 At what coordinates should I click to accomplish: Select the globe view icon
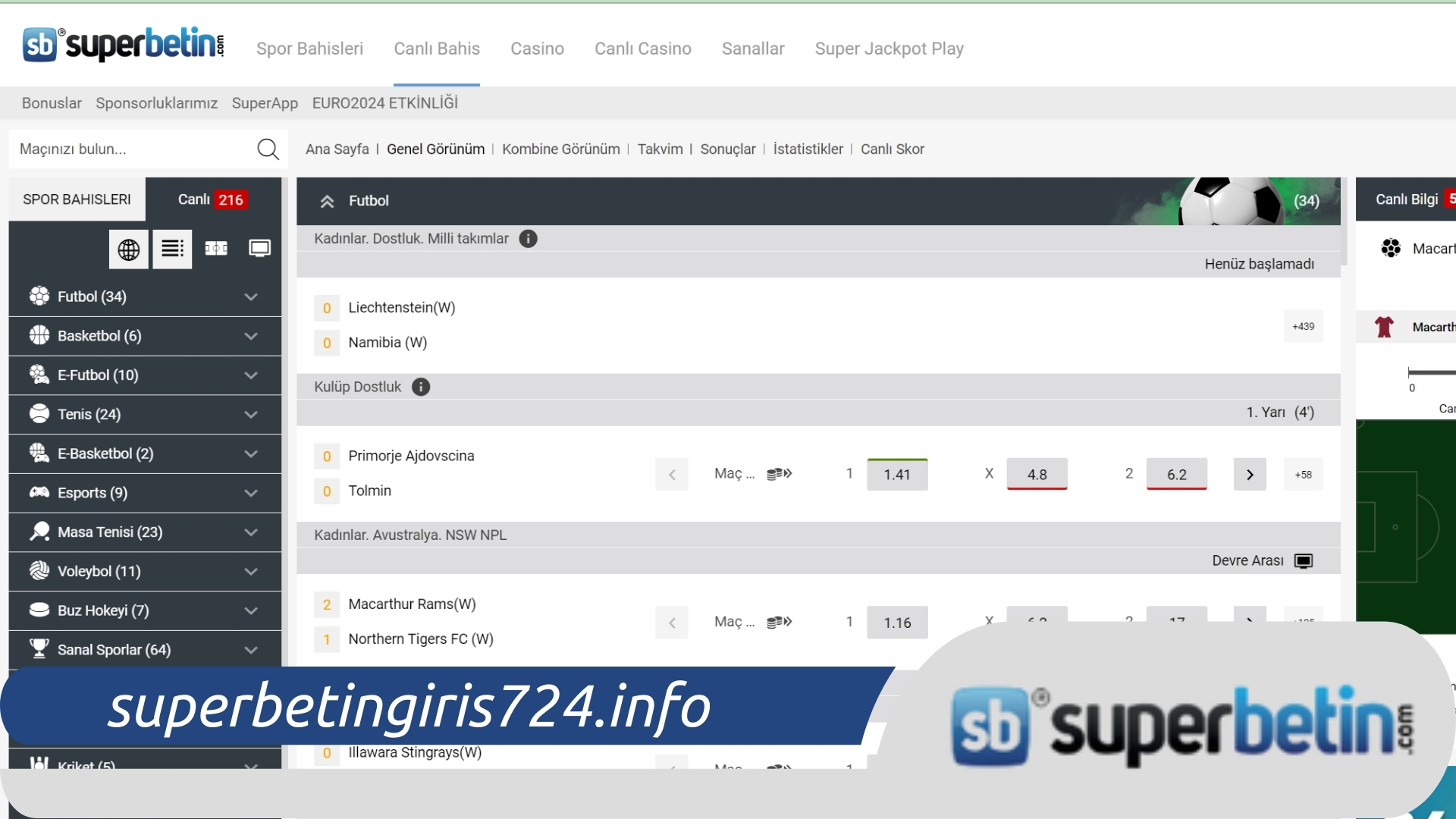click(129, 249)
